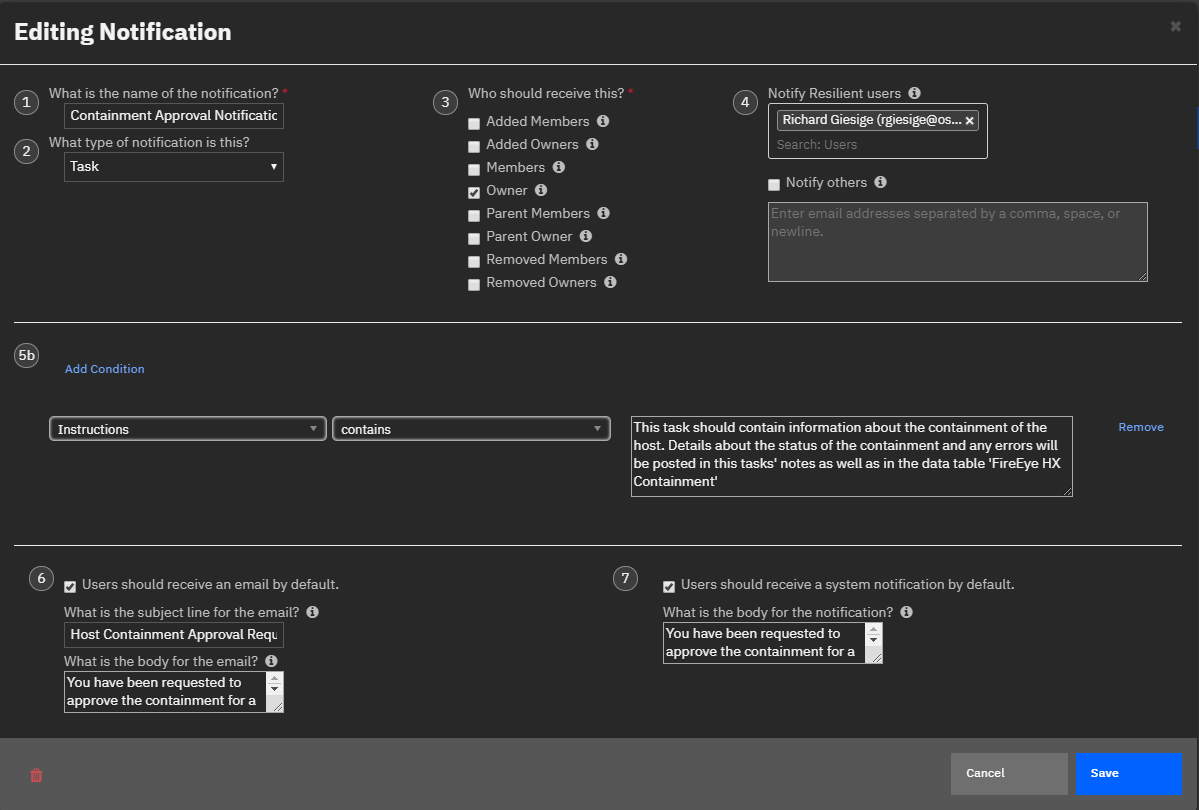Click the notification body info icon

[906, 611]
